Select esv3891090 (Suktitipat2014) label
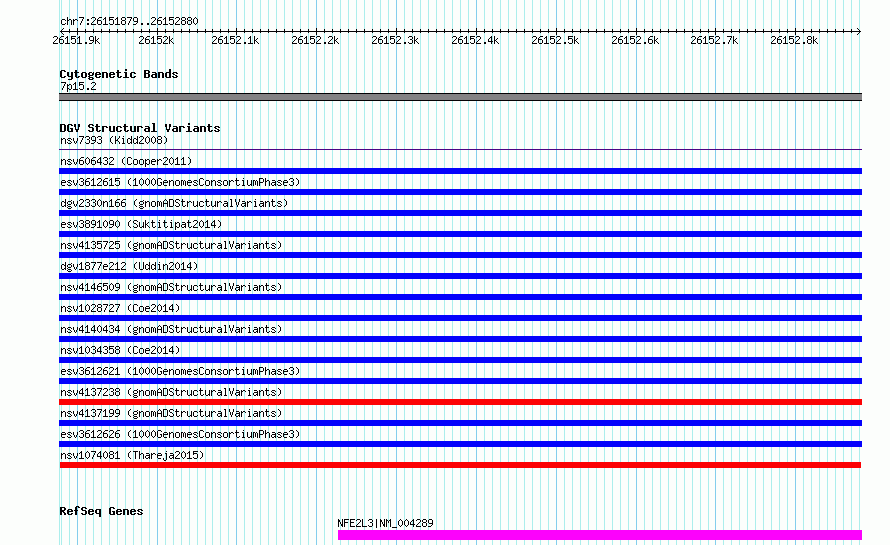Screen dimensions: 890x545 pyautogui.click(x=141, y=224)
